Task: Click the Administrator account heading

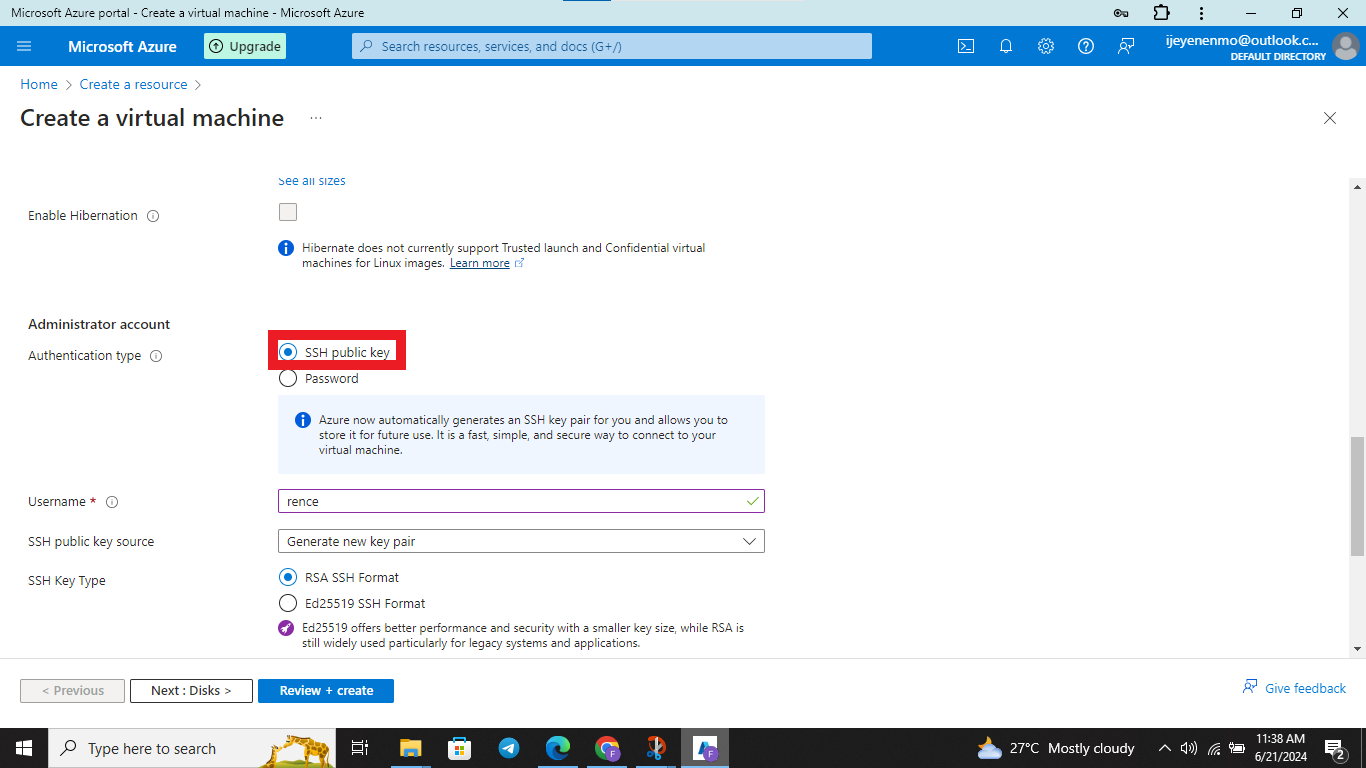Action: click(x=99, y=325)
